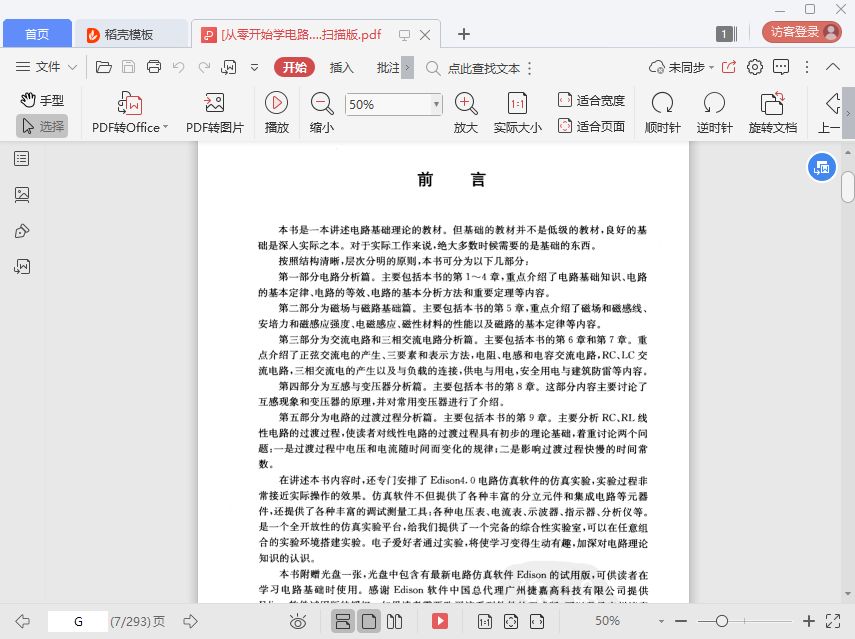855x639 pixels.
Task: Click the redo arrow icon
Action: pyautogui.click(x=204, y=67)
